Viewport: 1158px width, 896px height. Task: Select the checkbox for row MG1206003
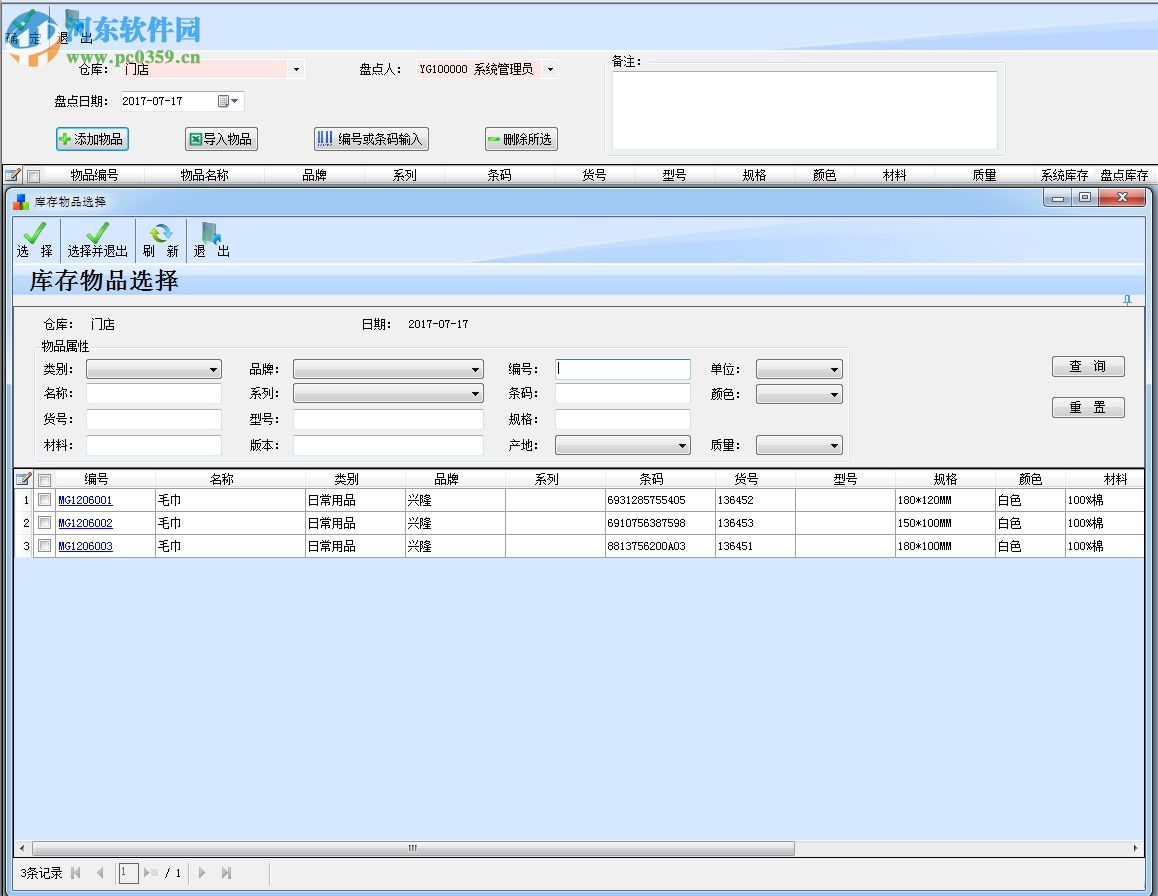(44, 546)
